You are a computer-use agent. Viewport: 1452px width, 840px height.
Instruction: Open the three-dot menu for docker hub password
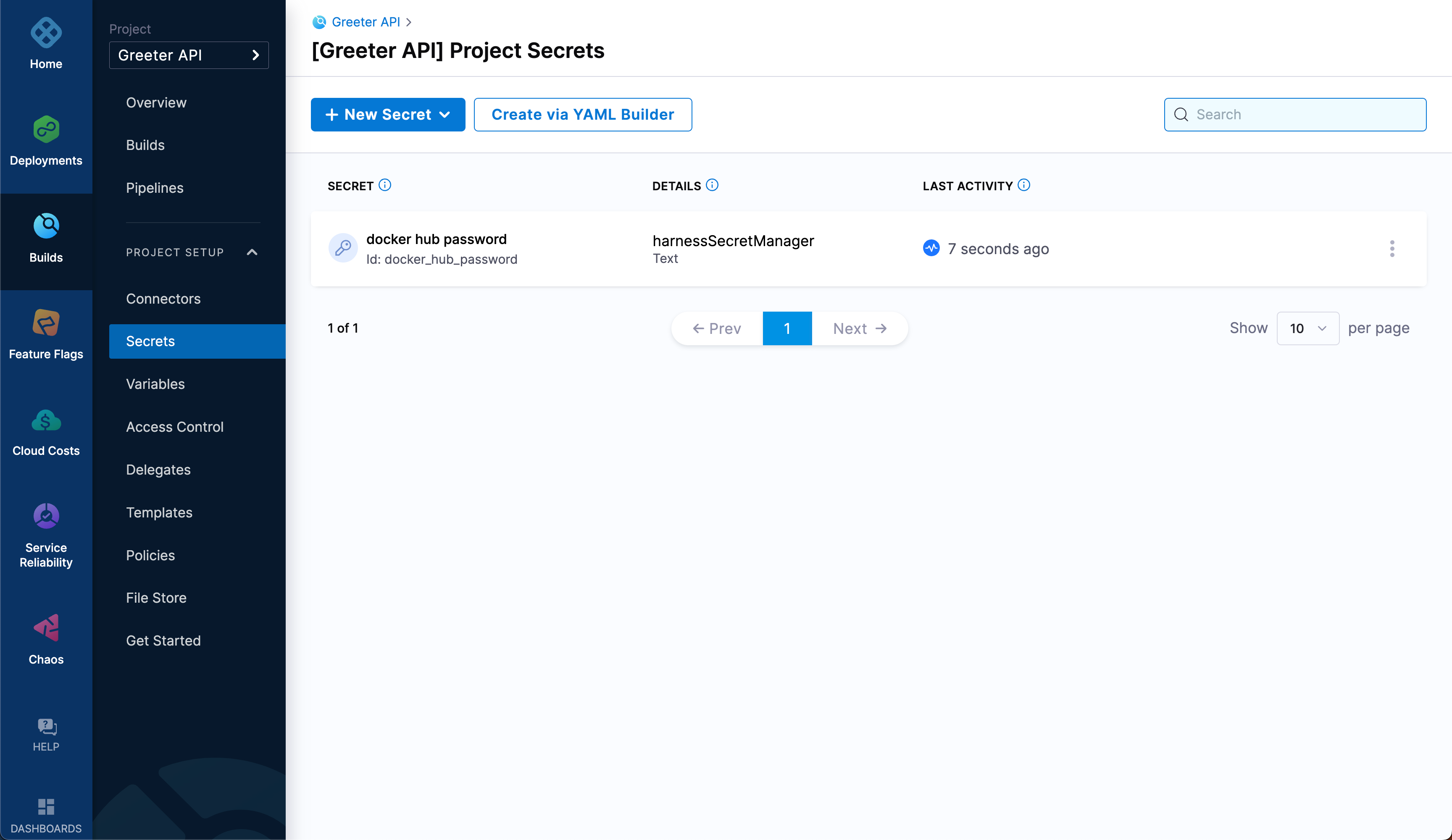(x=1392, y=248)
